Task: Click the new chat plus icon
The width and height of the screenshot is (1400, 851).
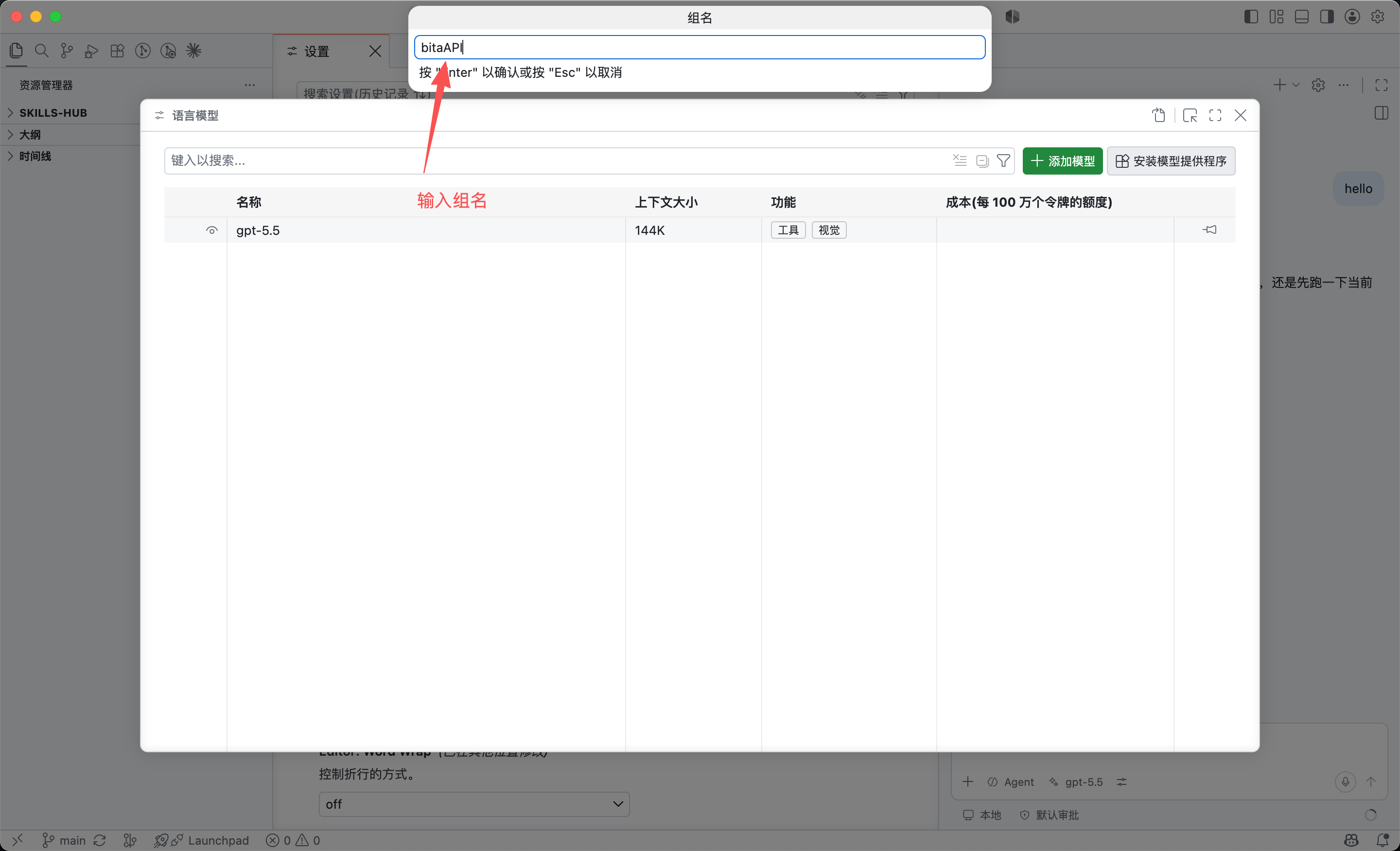Action: pyautogui.click(x=1279, y=85)
